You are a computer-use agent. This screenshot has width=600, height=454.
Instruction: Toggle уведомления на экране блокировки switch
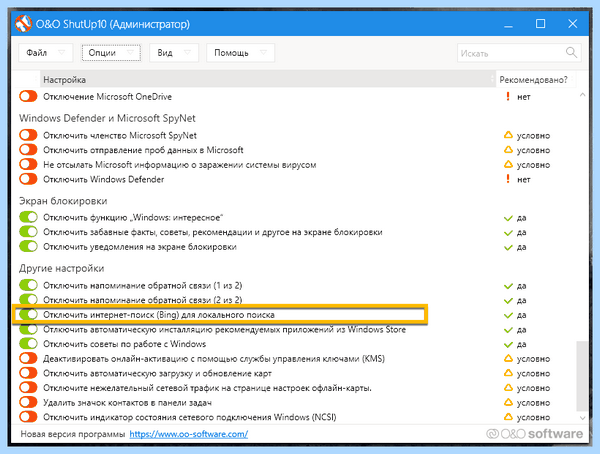pos(28,247)
